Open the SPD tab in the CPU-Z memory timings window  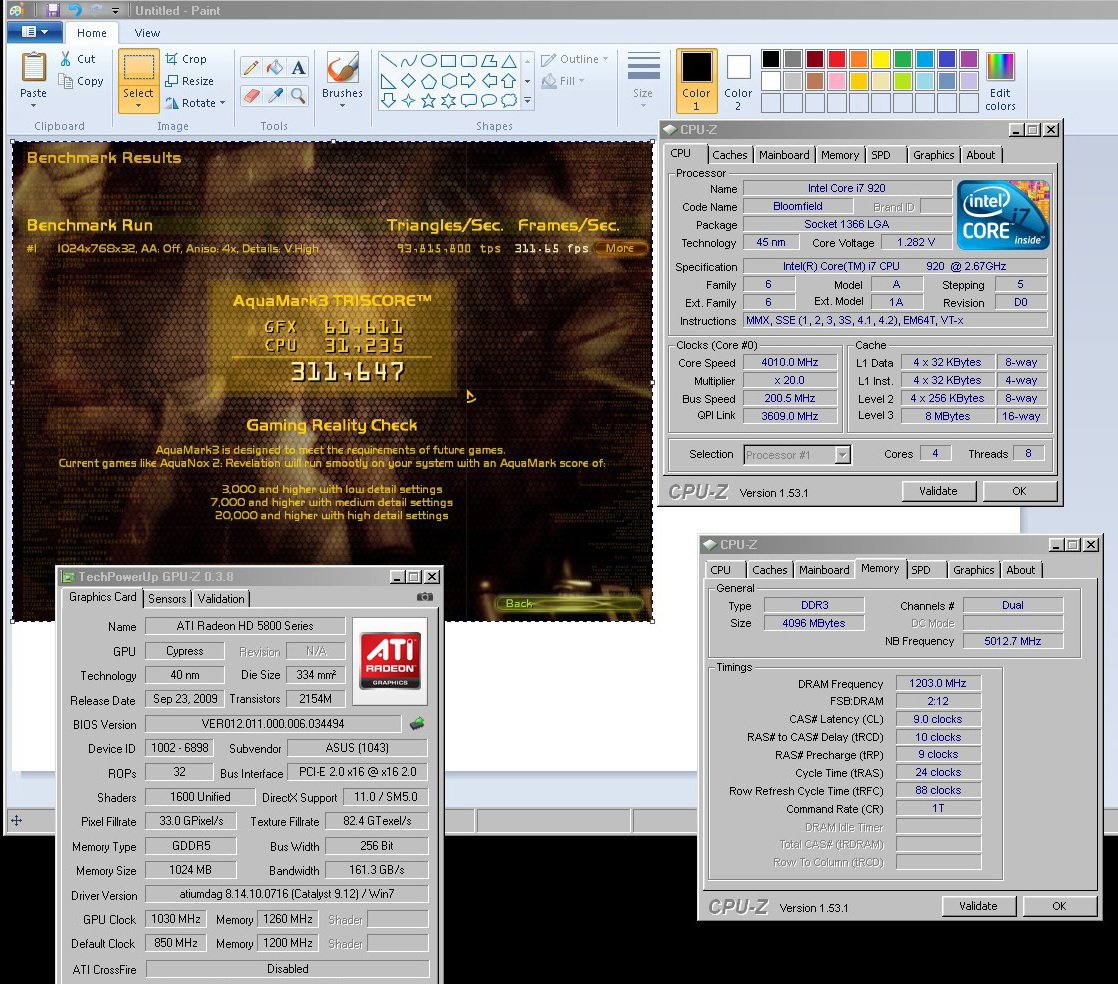(x=920, y=570)
